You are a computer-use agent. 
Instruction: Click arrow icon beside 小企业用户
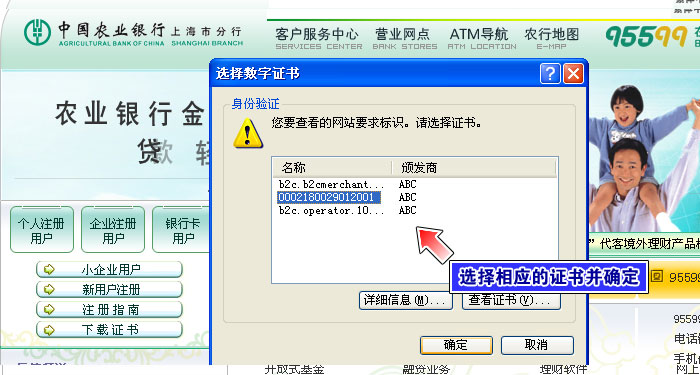click(x=49, y=269)
